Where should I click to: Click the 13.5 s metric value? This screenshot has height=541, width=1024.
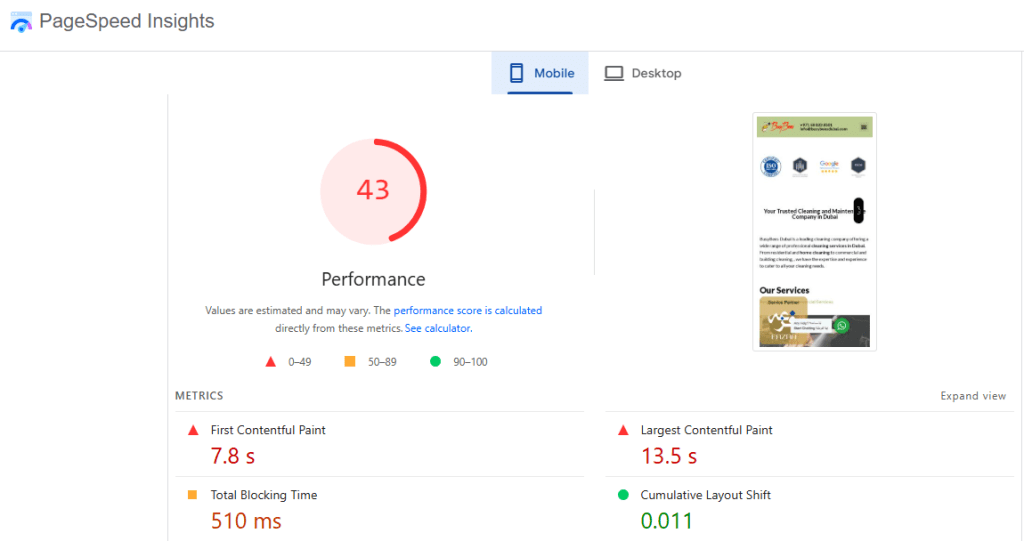pos(669,456)
